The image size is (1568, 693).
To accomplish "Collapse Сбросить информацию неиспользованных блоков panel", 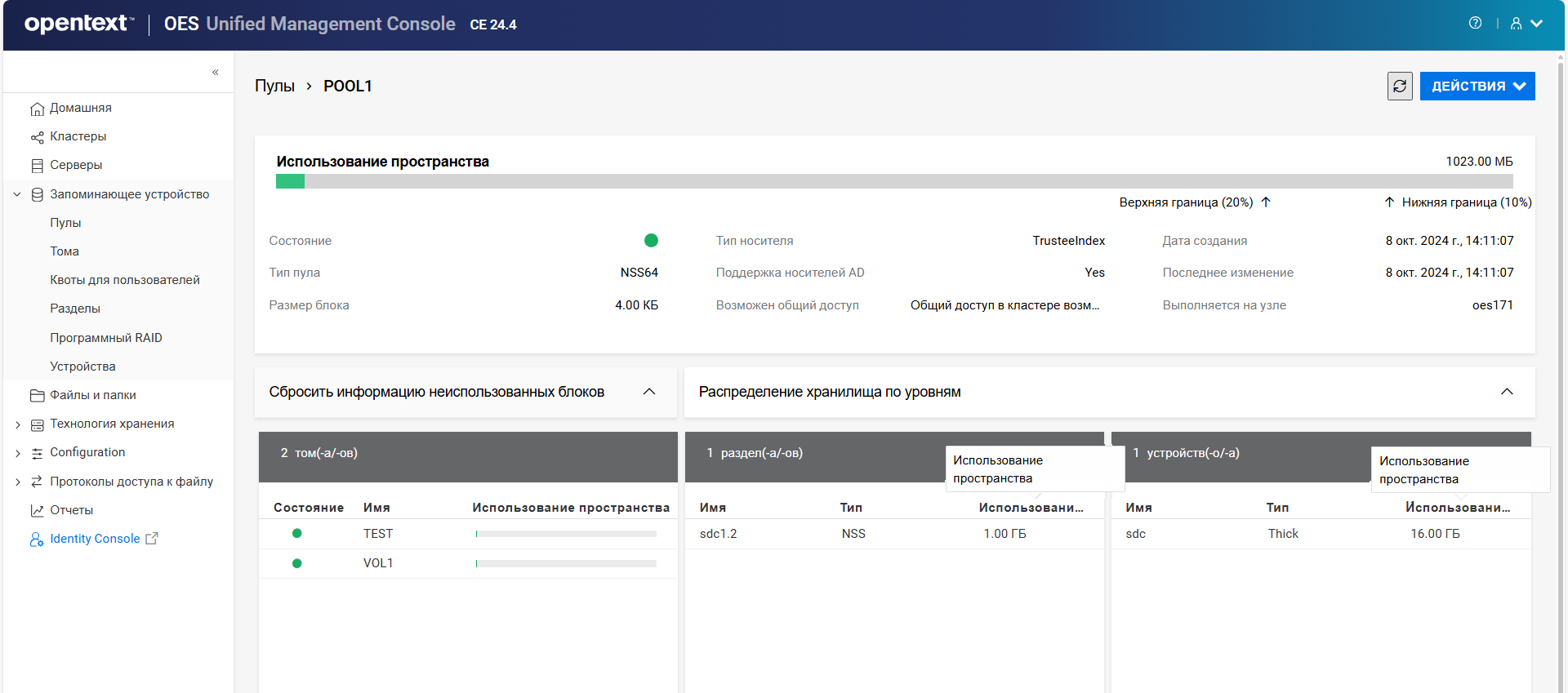I will [x=649, y=392].
